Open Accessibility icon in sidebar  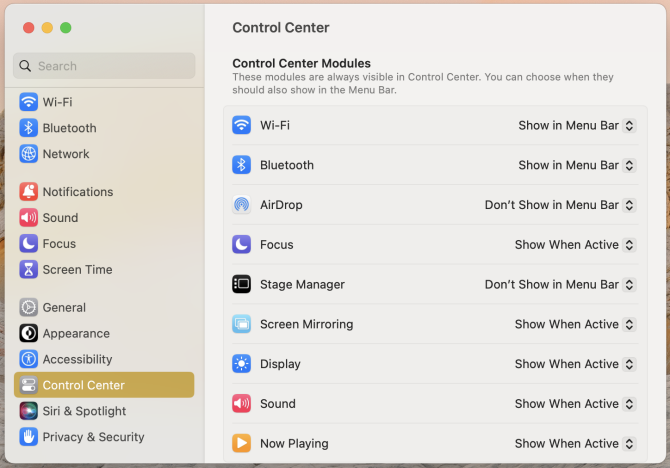(x=29, y=359)
